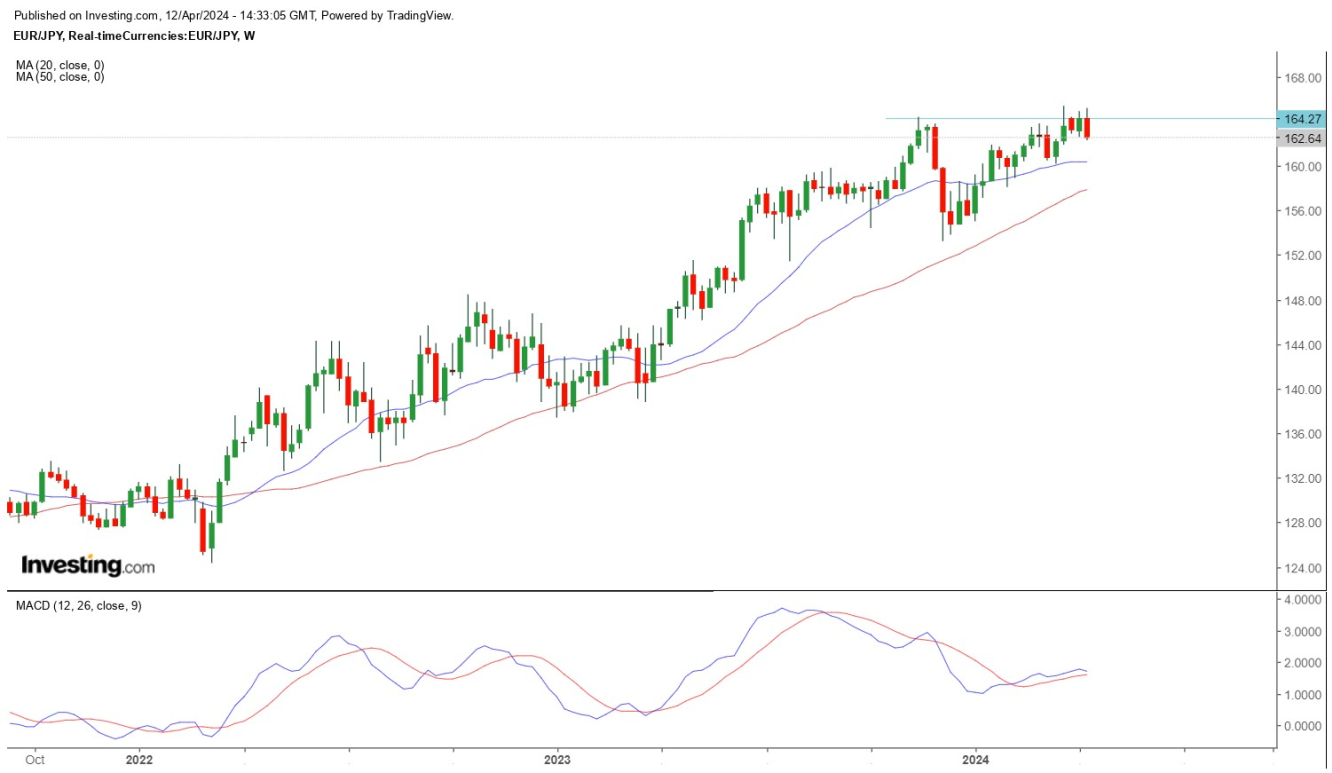Click the 144.00 price axis label

(1303, 345)
